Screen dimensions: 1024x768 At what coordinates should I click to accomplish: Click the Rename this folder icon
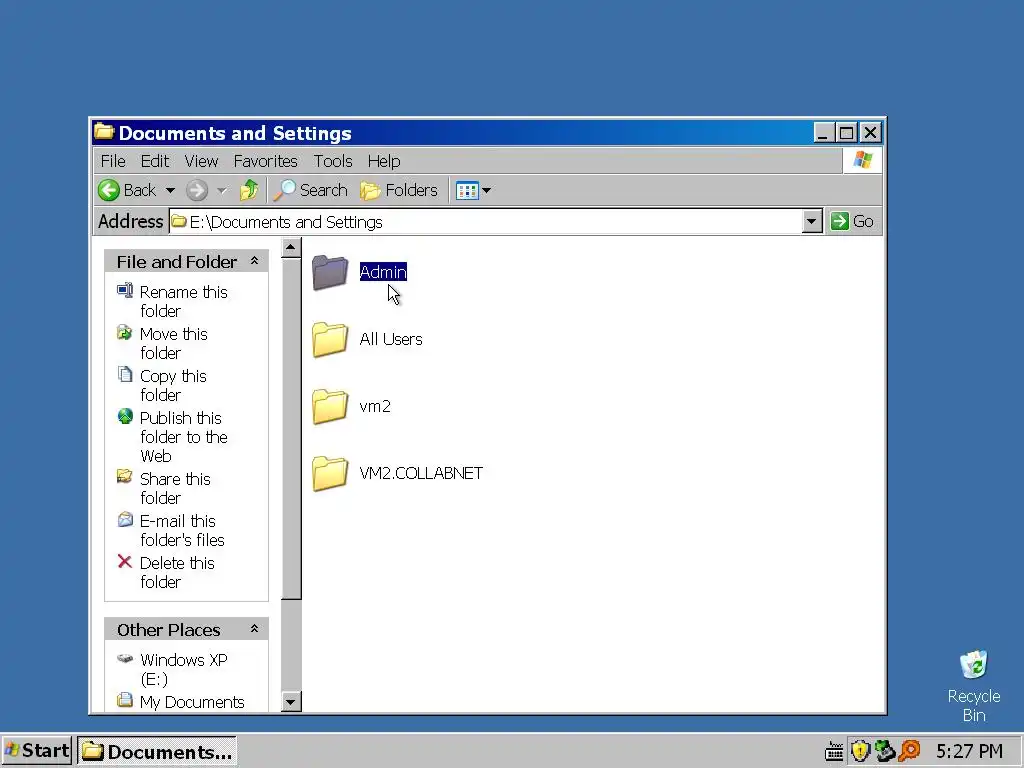(x=125, y=290)
